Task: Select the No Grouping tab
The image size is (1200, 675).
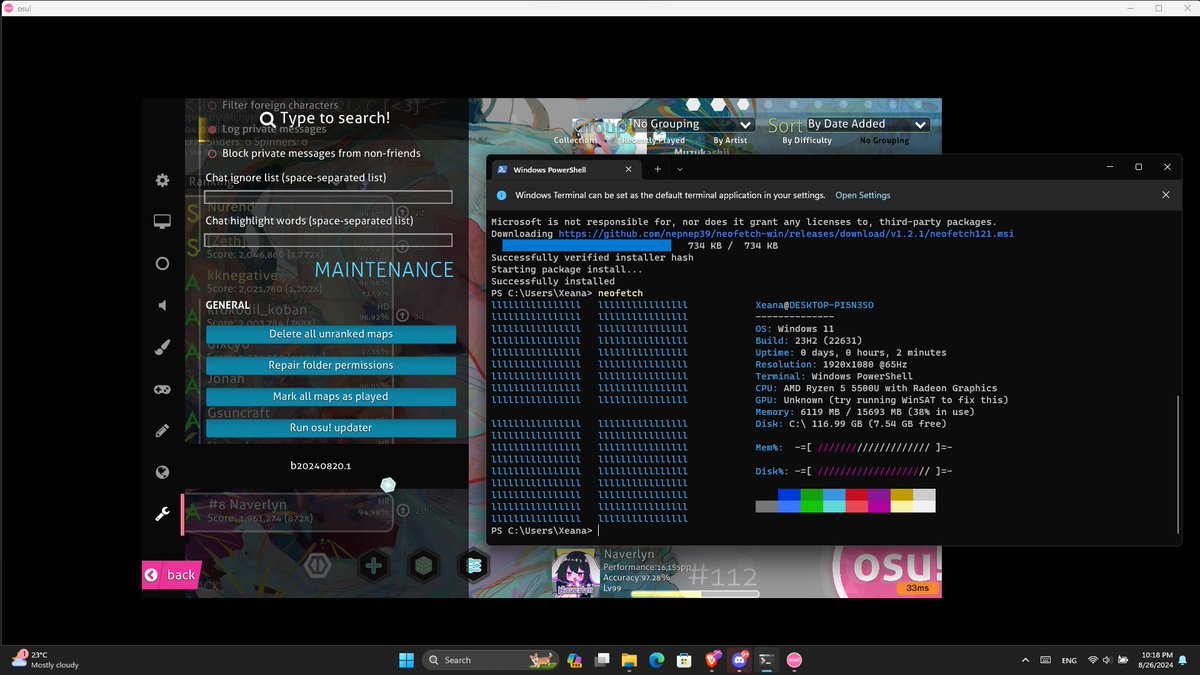Action: tap(885, 140)
